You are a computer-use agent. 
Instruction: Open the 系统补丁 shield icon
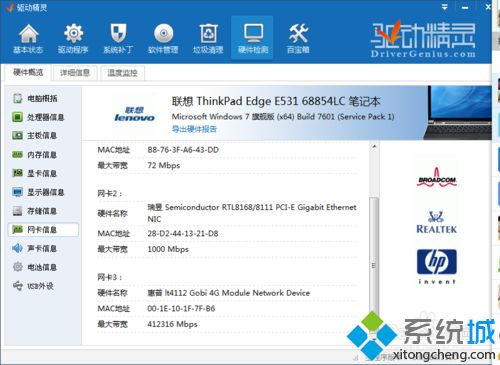tap(118, 38)
